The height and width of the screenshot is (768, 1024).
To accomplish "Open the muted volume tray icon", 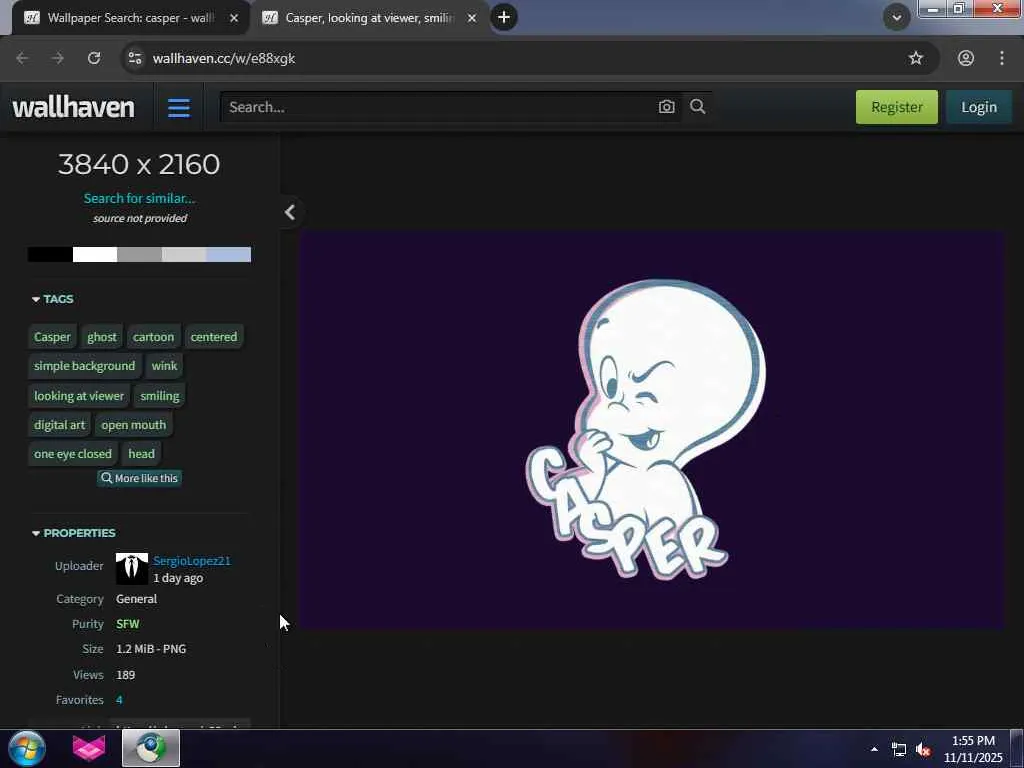I will tap(923, 750).
